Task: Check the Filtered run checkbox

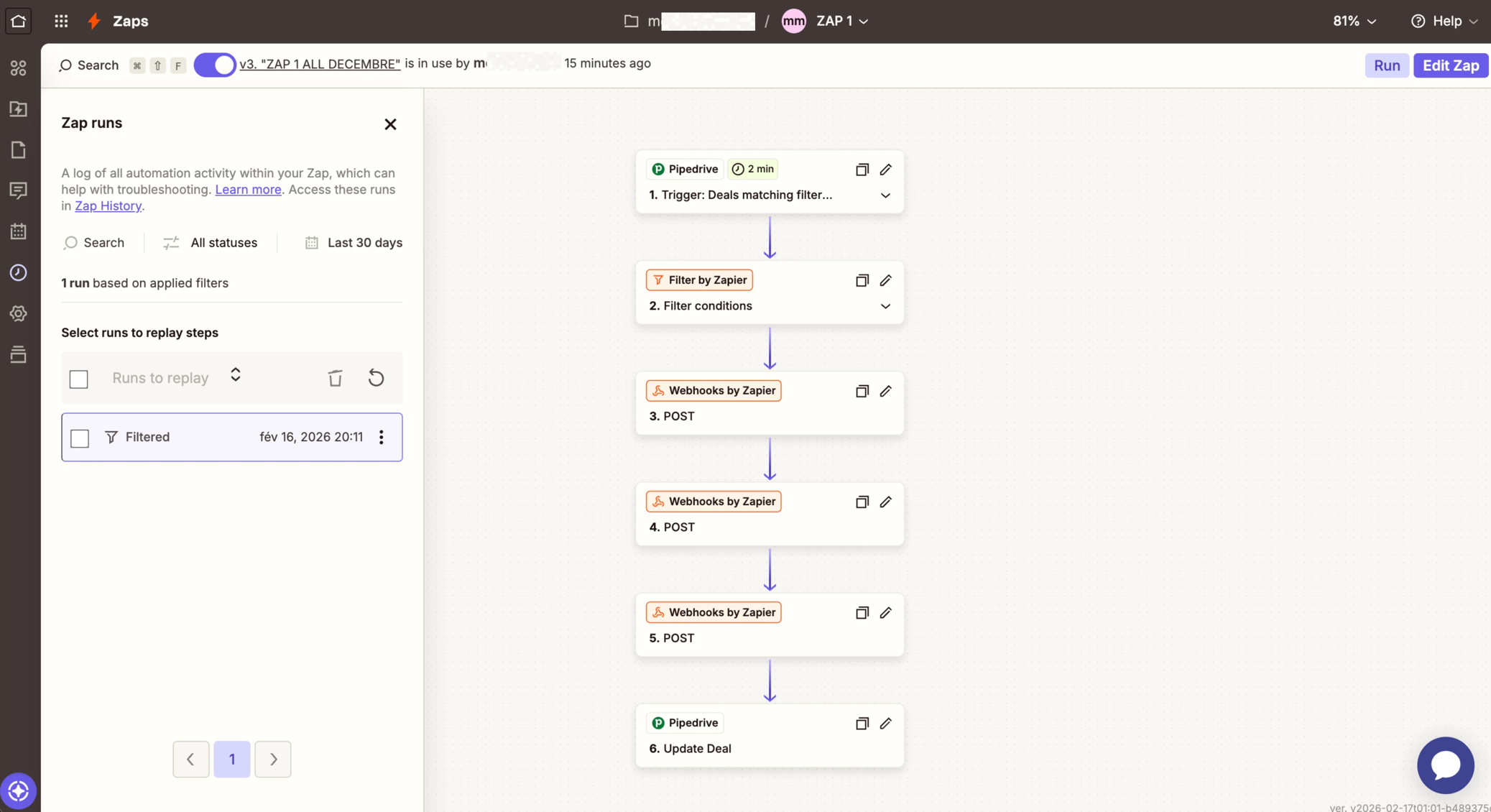Action: (80, 438)
